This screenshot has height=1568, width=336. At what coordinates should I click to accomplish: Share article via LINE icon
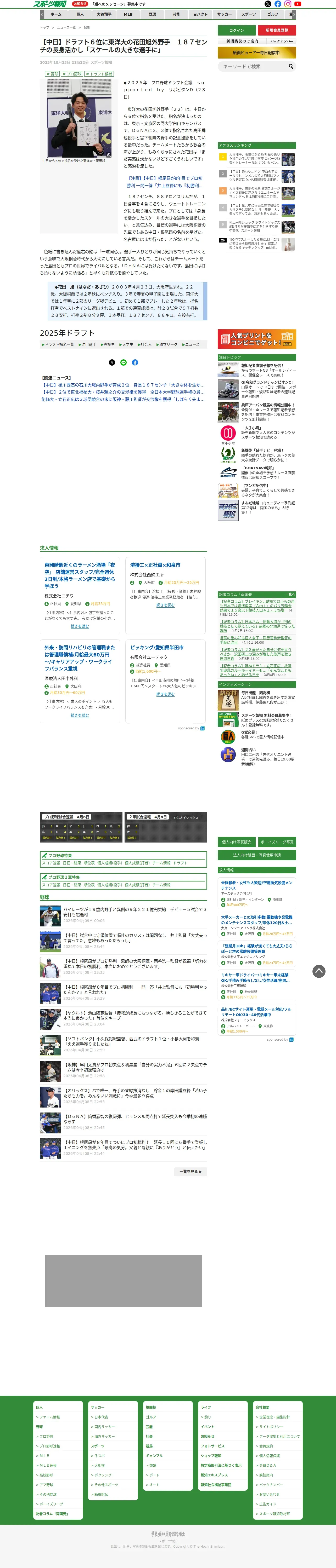[123, 362]
